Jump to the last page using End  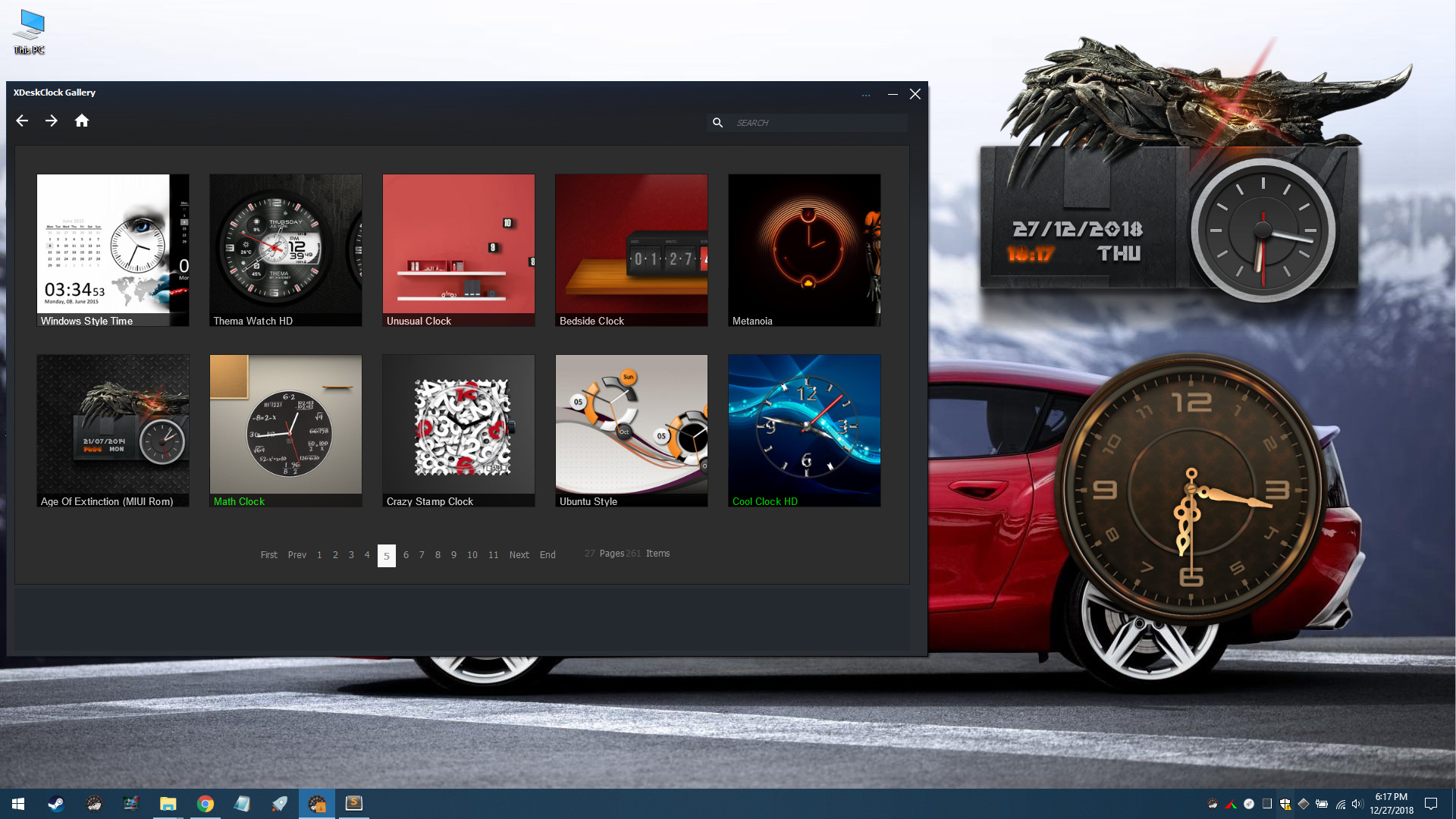(548, 554)
